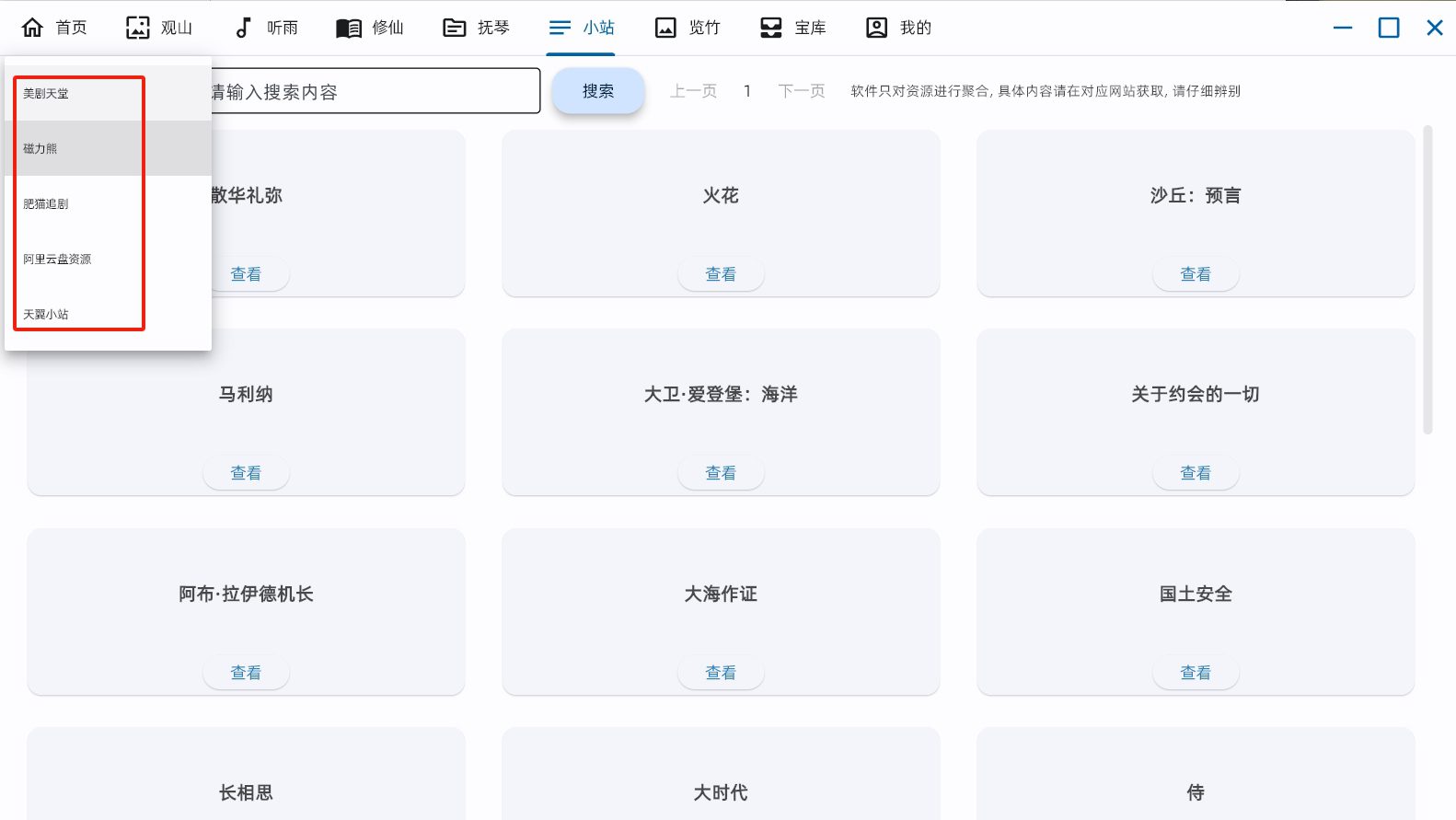Viewport: 1456px width, 820px height.
Task: Click the 搜索 button
Action: [598, 91]
